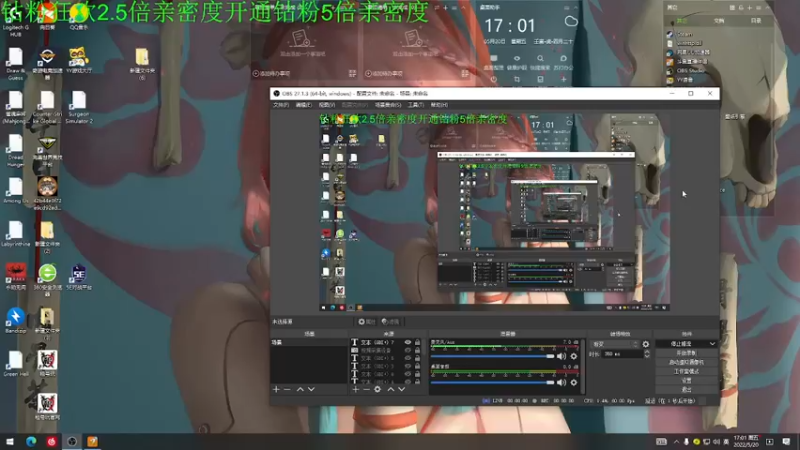Screen dimensions: 800x450
Task: Click 开始录制 button
Action: point(686,353)
